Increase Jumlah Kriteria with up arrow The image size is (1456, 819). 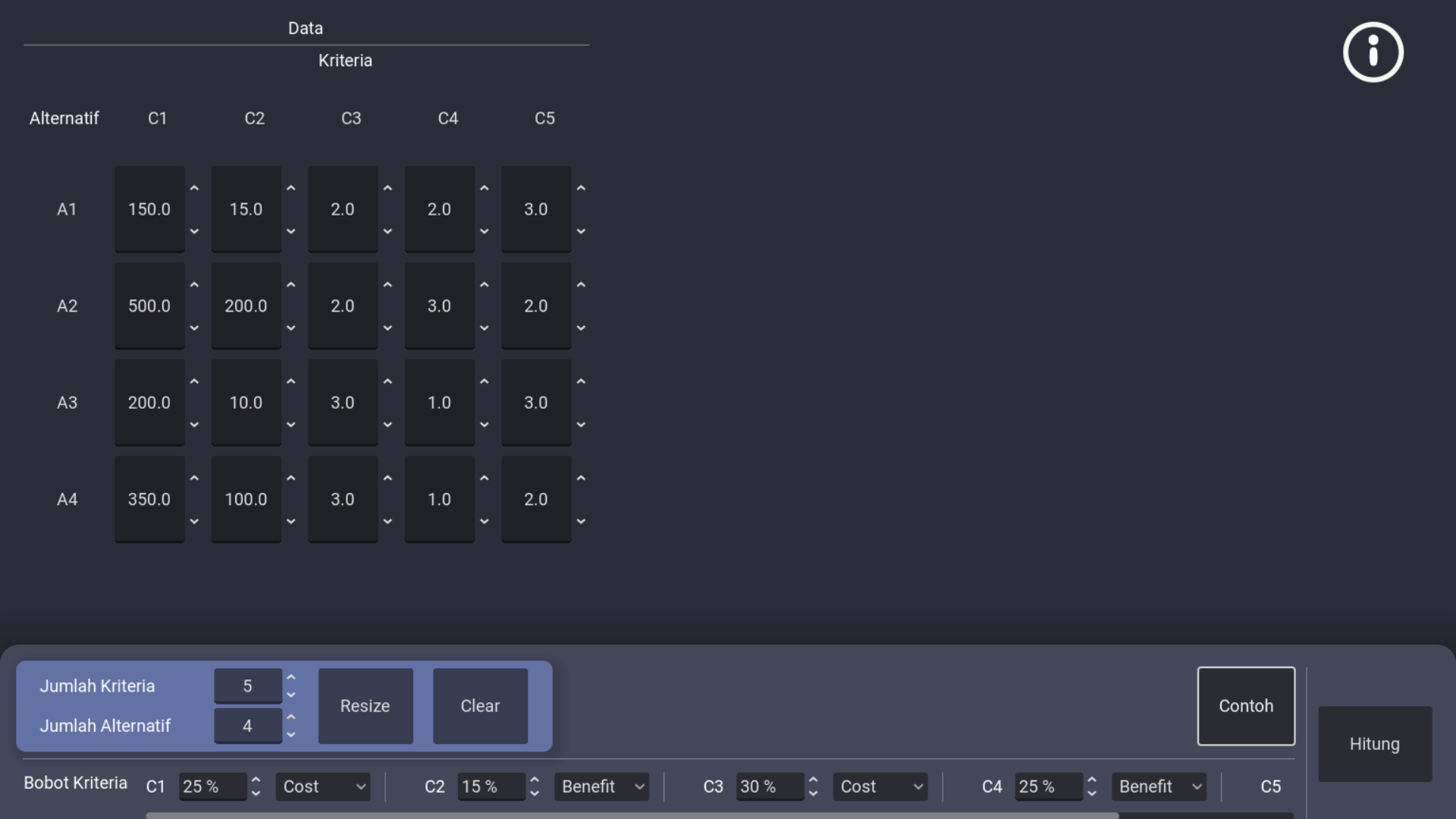[x=291, y=677]
